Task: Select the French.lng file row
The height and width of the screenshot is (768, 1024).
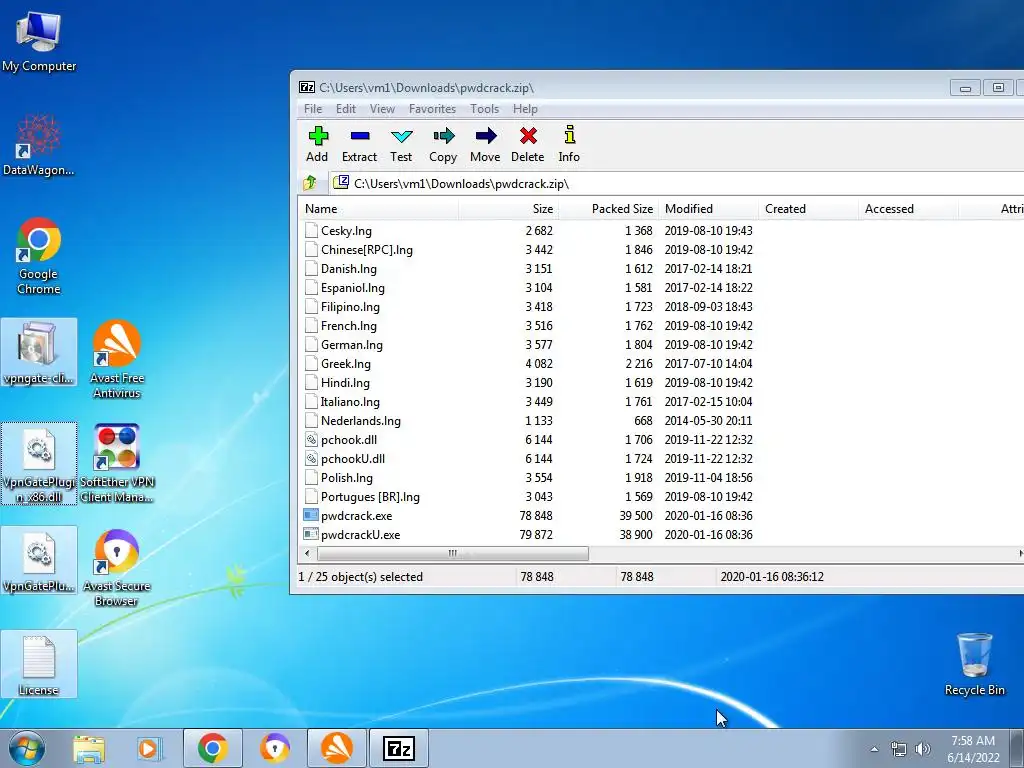Action: 660,325
